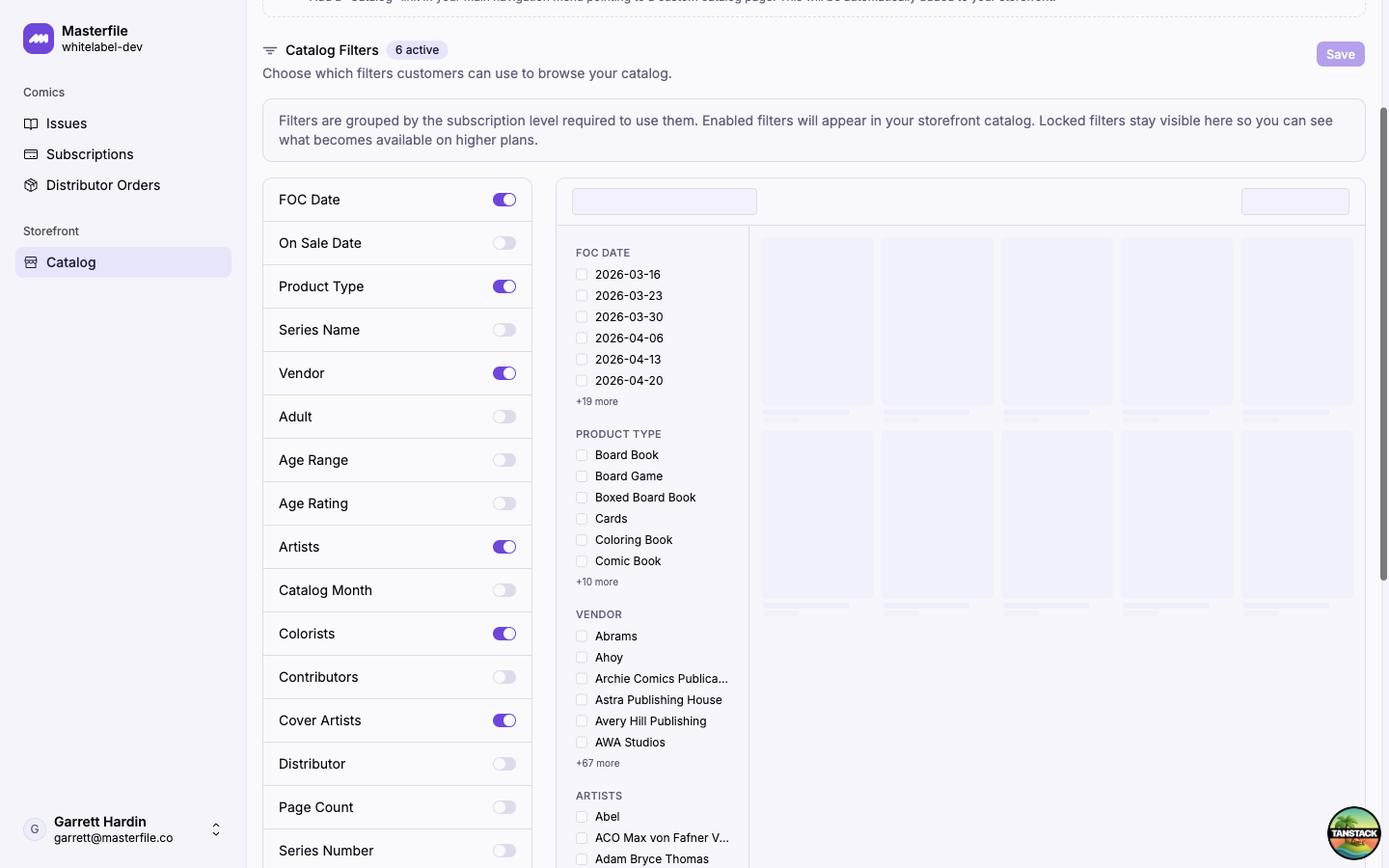Screen dimensions: 1389x868
Task: Check the ACO Max von Fafner artist
Action: [x=582, y=838]
